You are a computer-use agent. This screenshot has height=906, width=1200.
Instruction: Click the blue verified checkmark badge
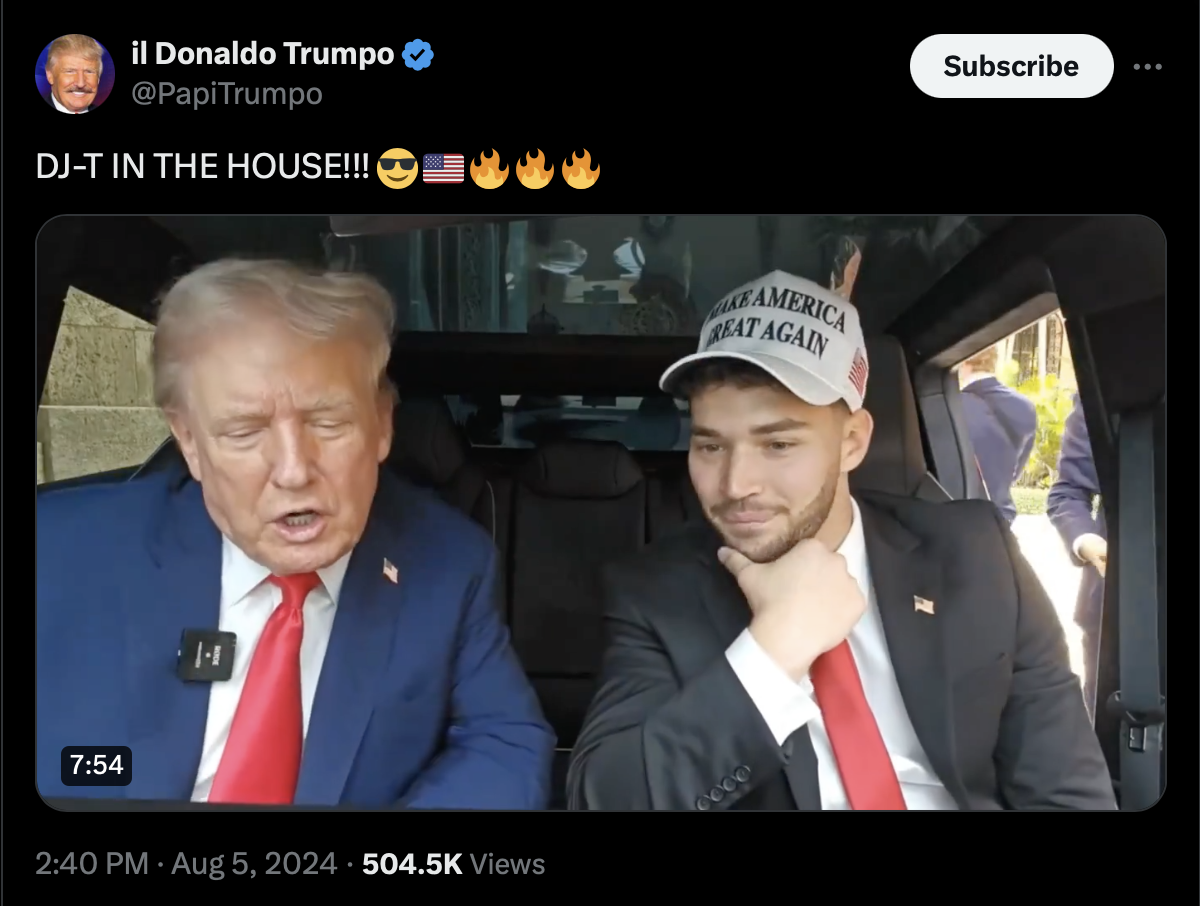tap(417, 55)
